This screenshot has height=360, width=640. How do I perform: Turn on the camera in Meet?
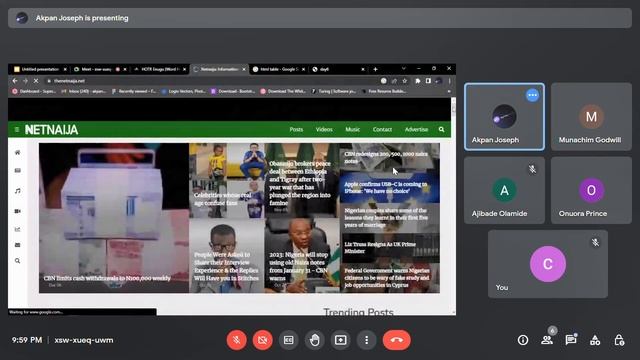click(262, 340)
